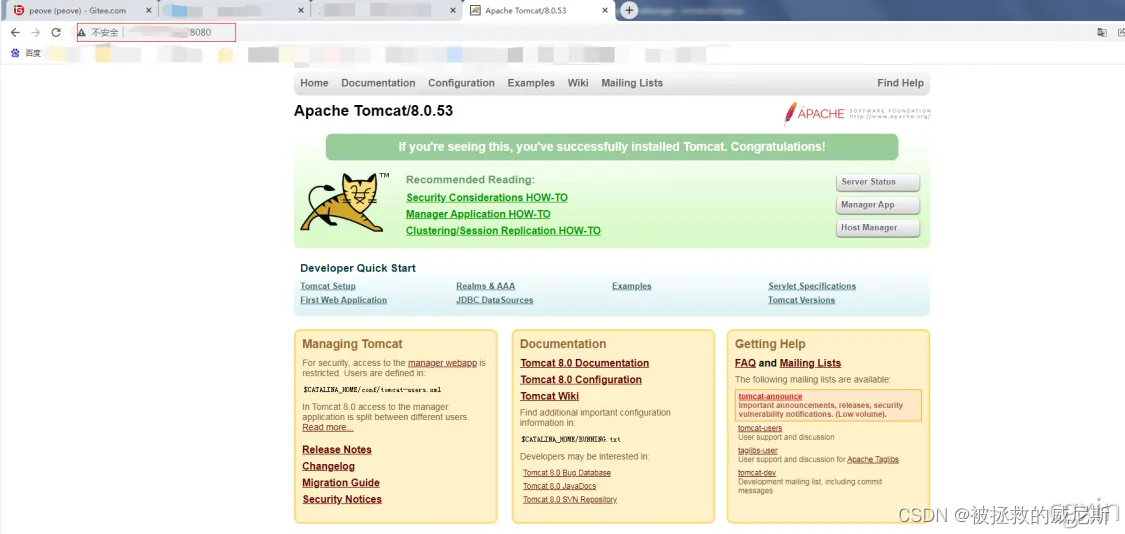Screen dimensions: 1125x534
Task: Close the Gitee peove tab
Action: [149, 11]
